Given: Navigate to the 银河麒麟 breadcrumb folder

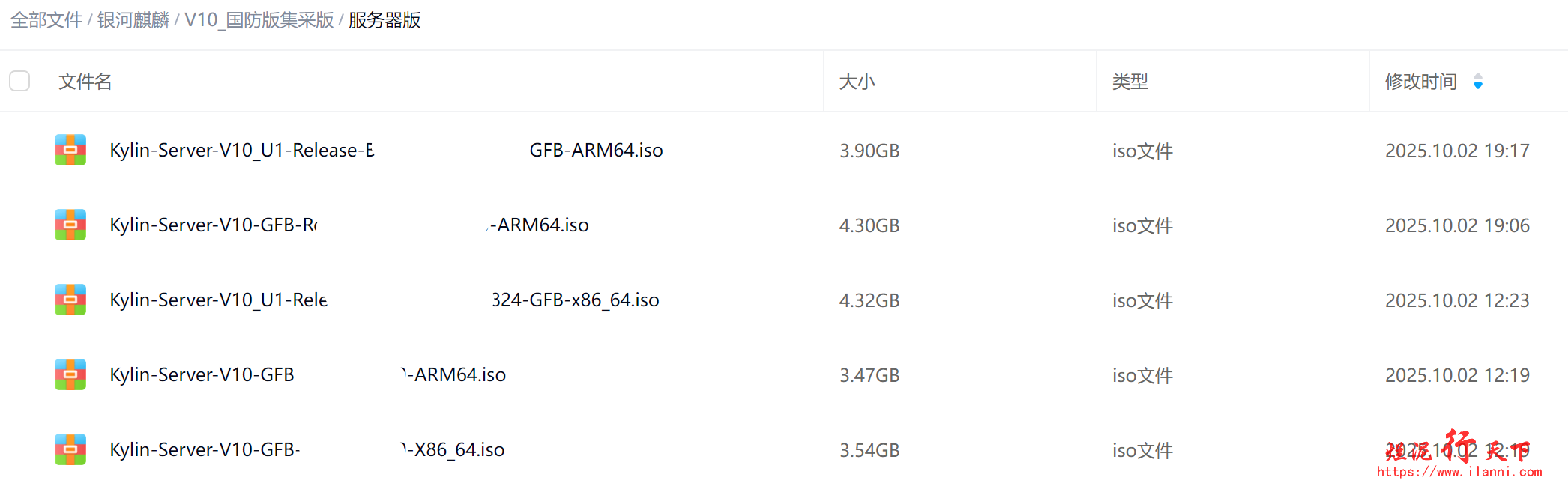Looking at the screenshot, I should point(133,20).
